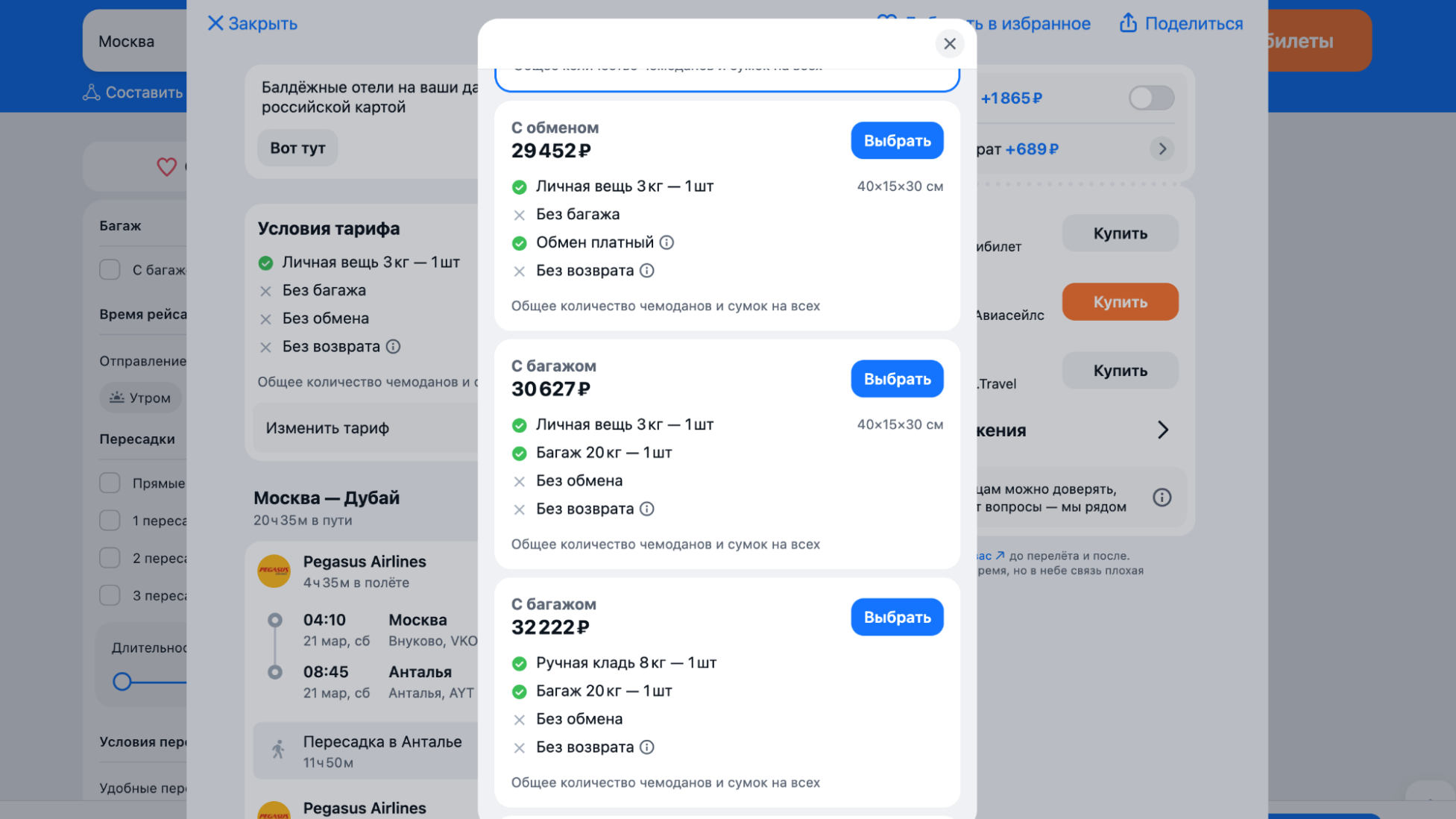Expand the section with the right chevron arrow

tap(1162, 430)
